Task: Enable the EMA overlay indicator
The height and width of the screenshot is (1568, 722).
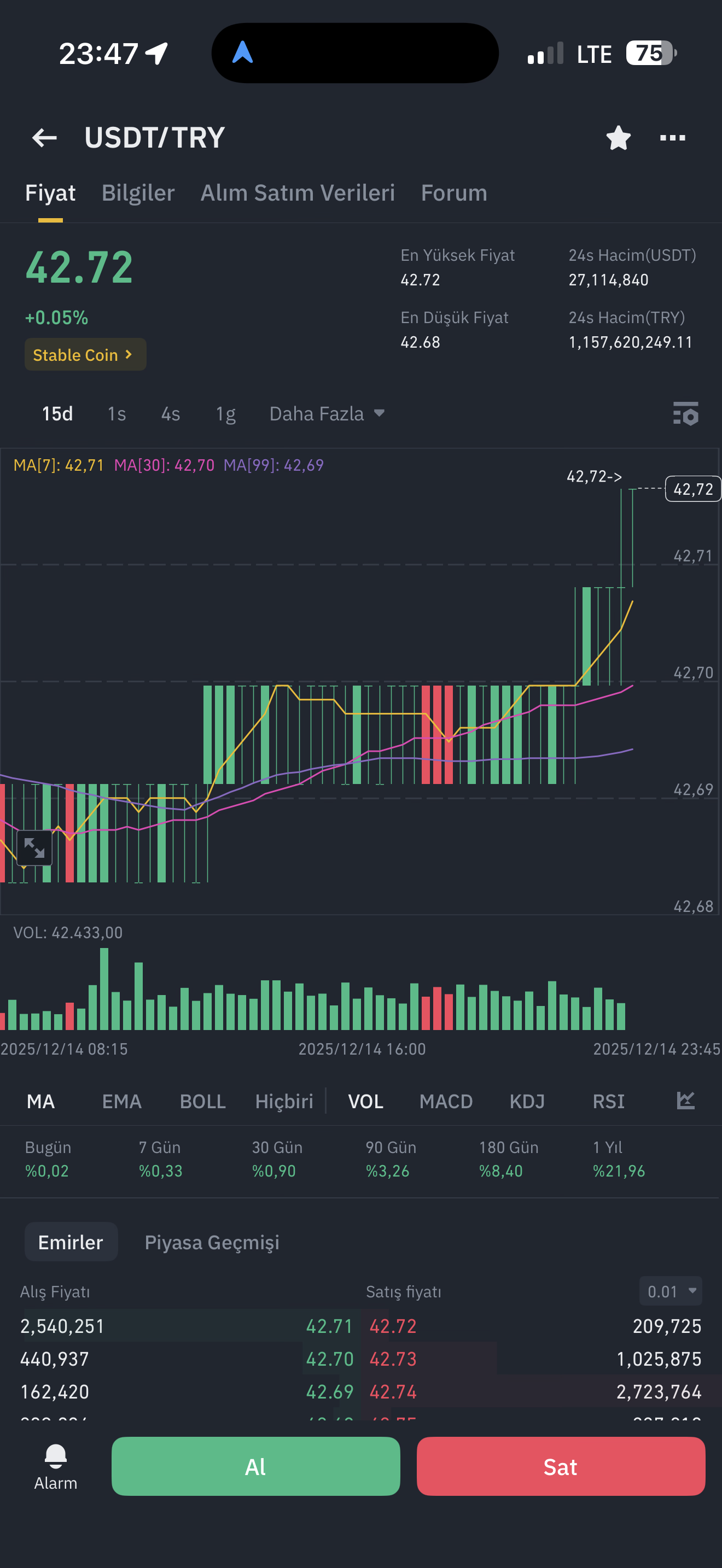Action: pos(122,1101)
